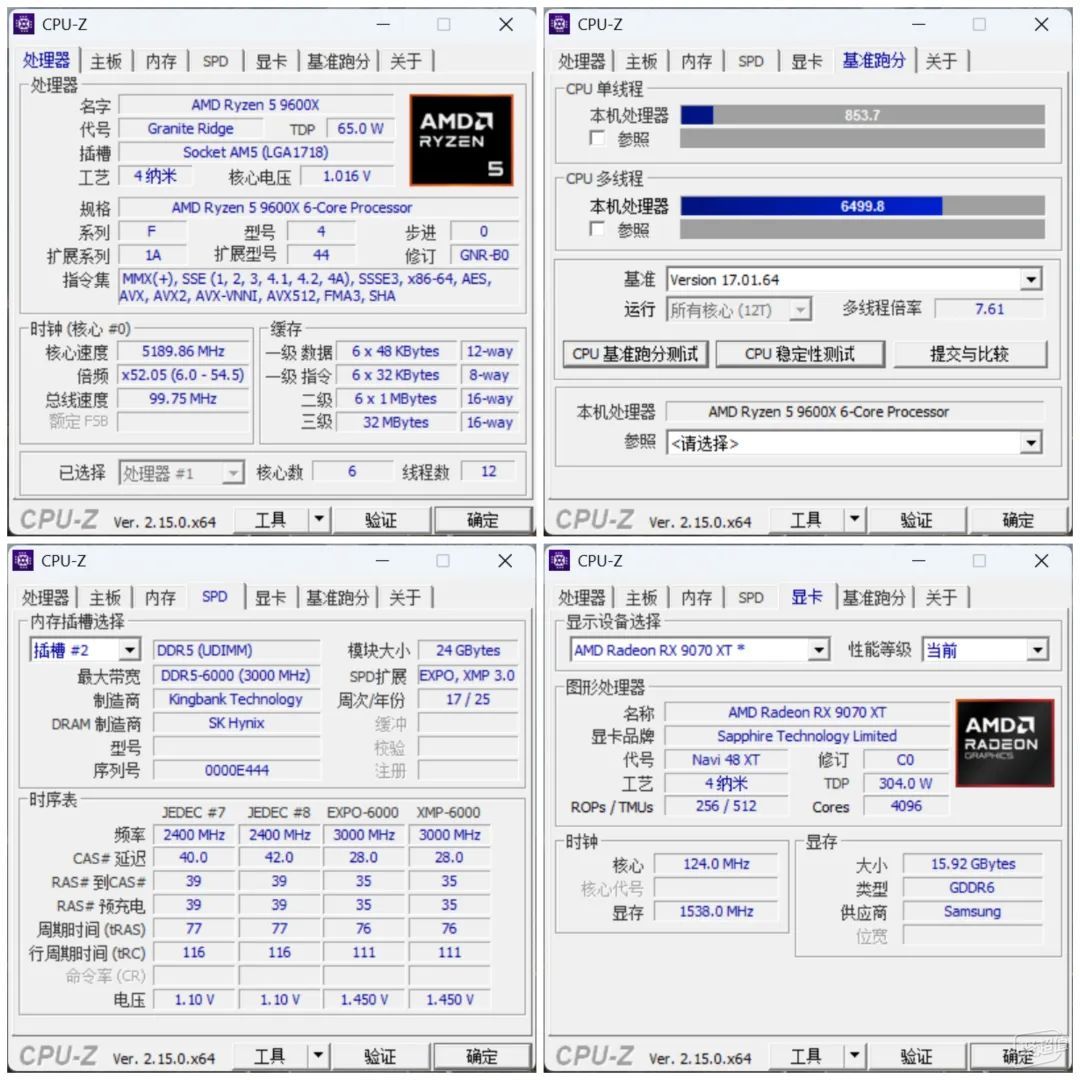Click 验证 in the processor-tab window

click(x=381, y=519)
